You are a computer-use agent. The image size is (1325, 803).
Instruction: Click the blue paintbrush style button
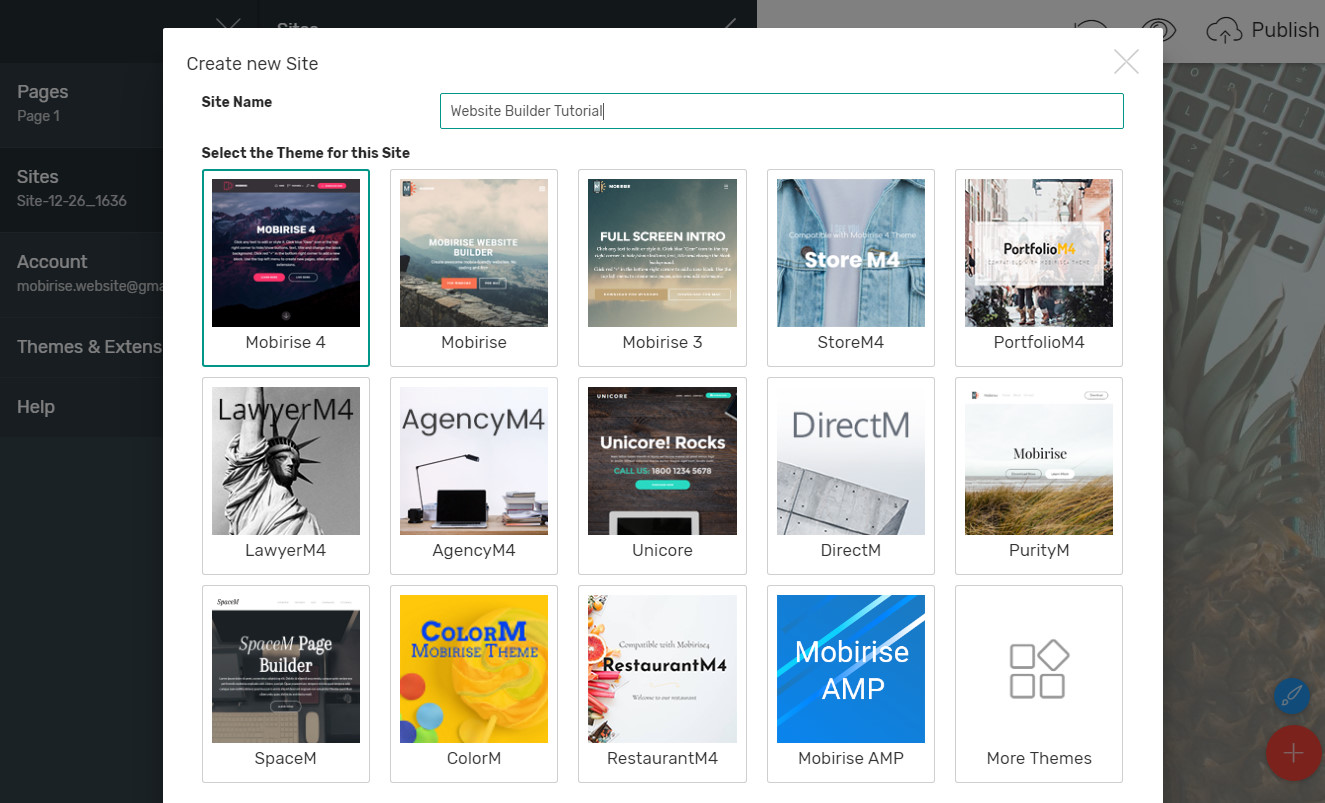[x=1292, y=695]
